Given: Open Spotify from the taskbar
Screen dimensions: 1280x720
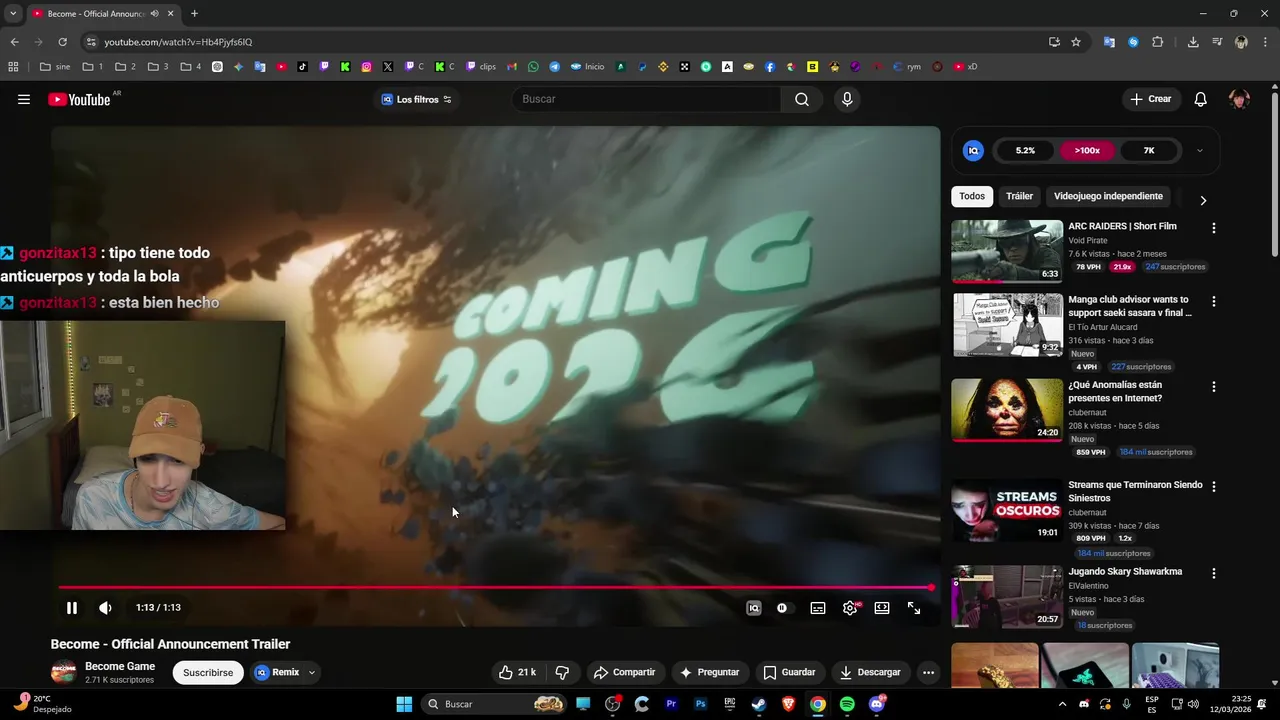Looking at the screenshot, I should point(847,704).
